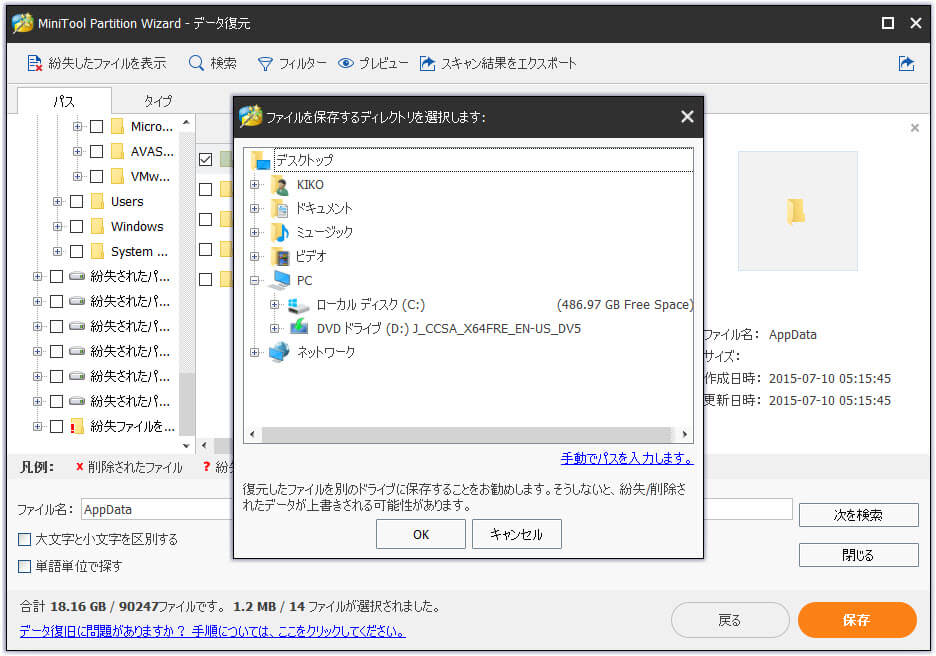The width and height of the screenshot is (936, 656).
Task: Export scan results via toolbar icon
Action: pos(427,63)
